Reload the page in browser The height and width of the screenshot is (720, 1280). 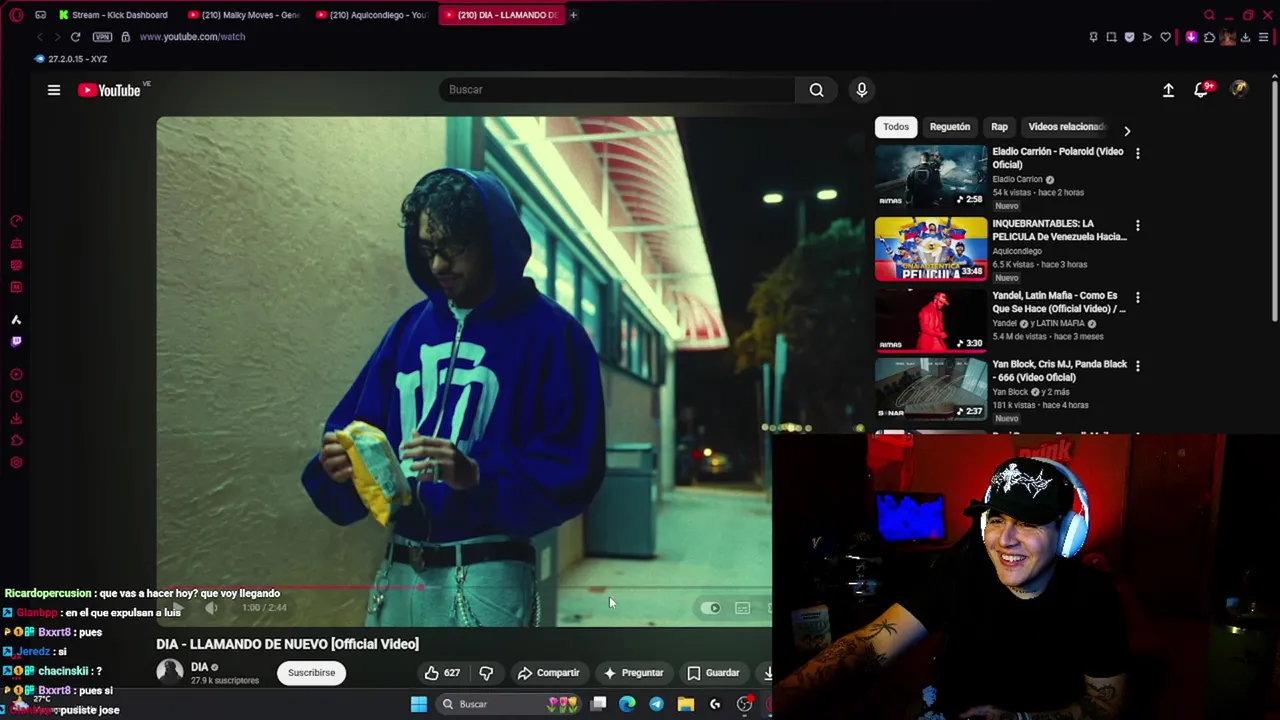[75, 37]
